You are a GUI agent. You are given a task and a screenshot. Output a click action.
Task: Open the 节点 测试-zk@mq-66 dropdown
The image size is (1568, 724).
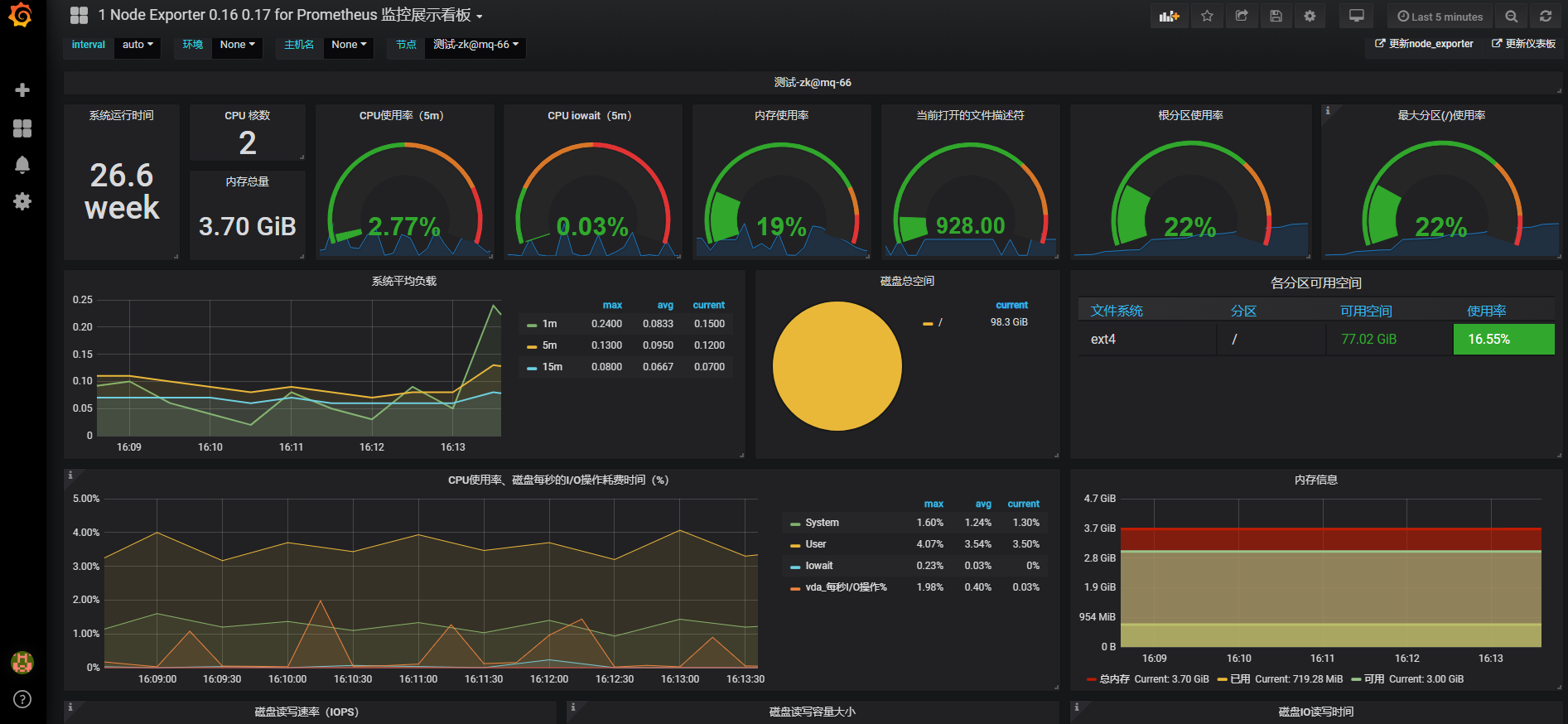click(x=475, y=45)
